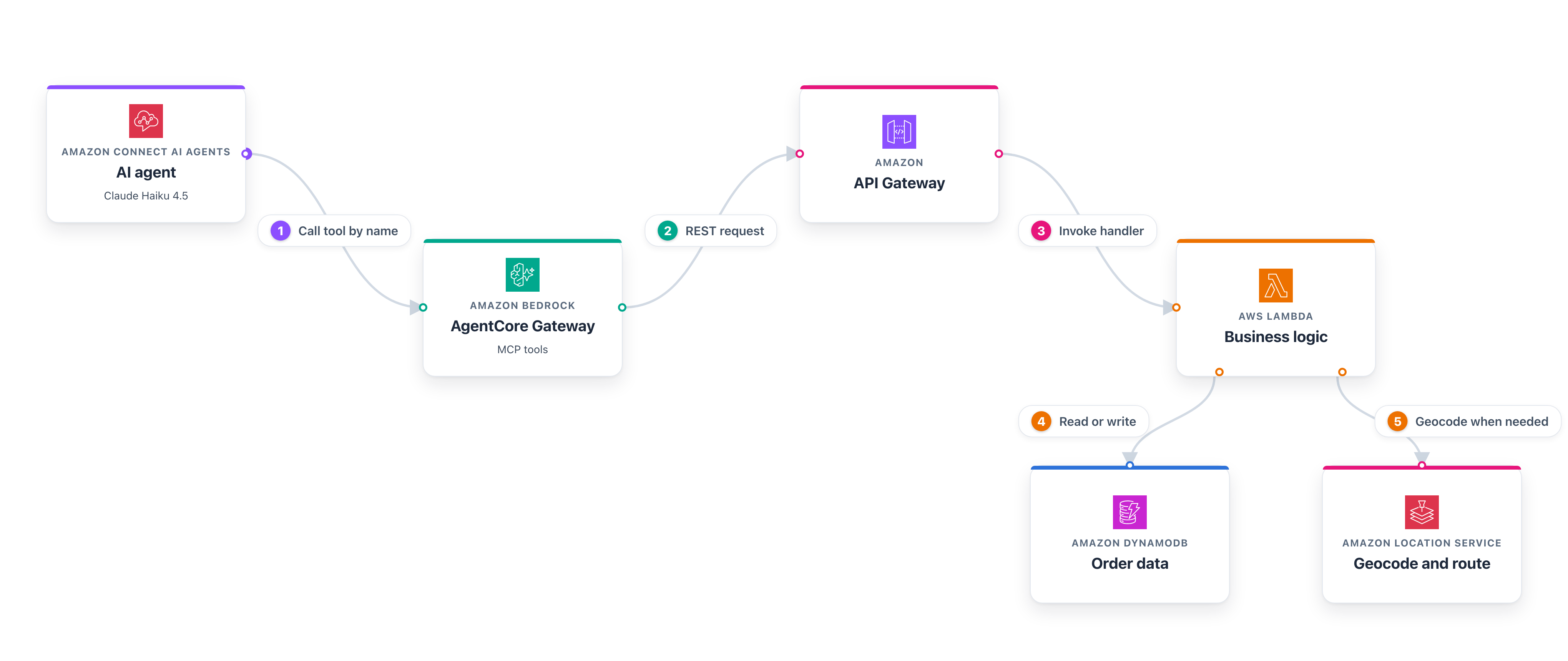The height and width of the screenshot is (661, 1568).
Task: Select the 'AMAZON BEDROCK' label
Action: 523,306
